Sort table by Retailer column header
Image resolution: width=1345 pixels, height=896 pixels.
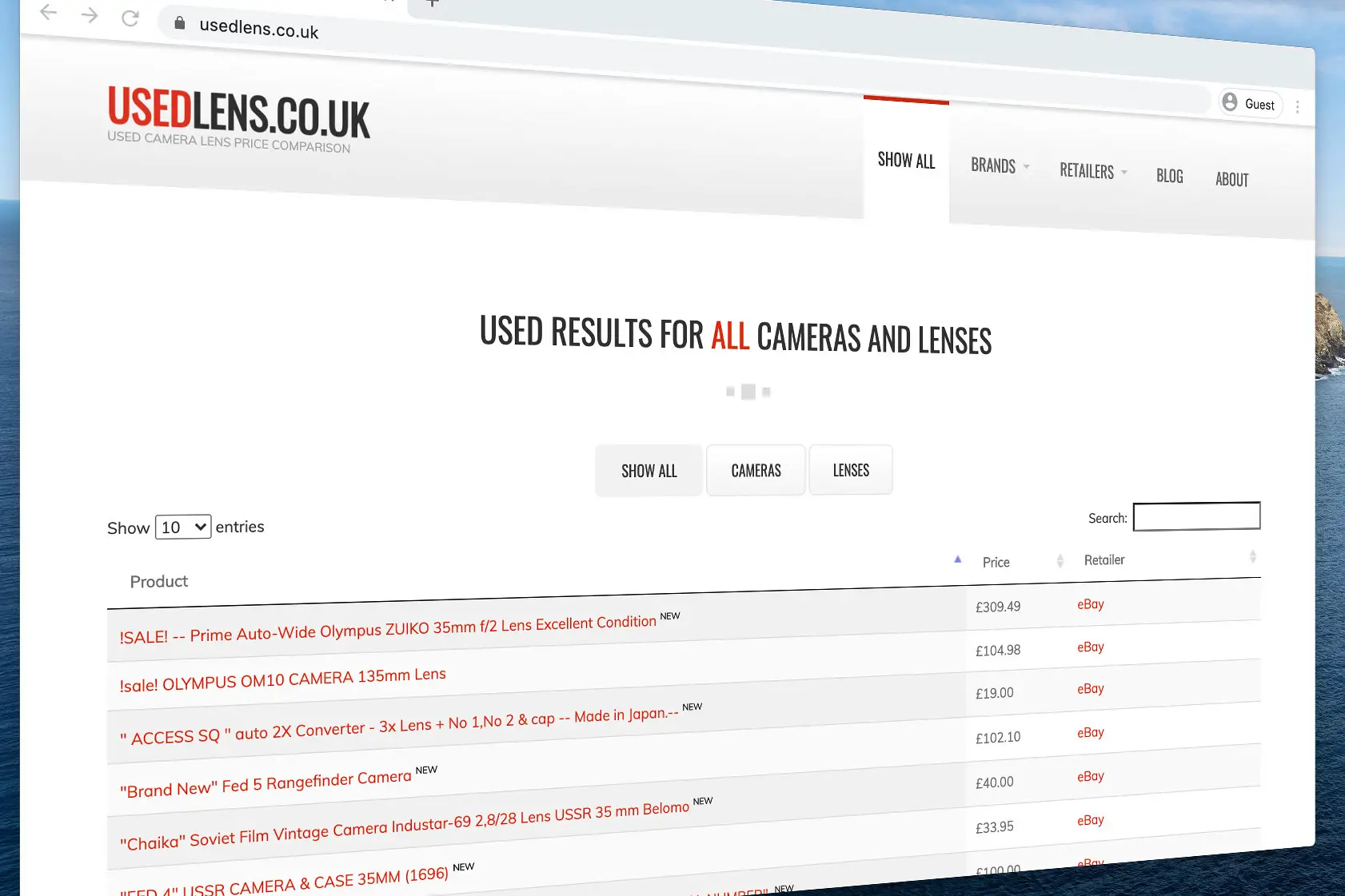pyautogui.click(x=1104, y=560)
